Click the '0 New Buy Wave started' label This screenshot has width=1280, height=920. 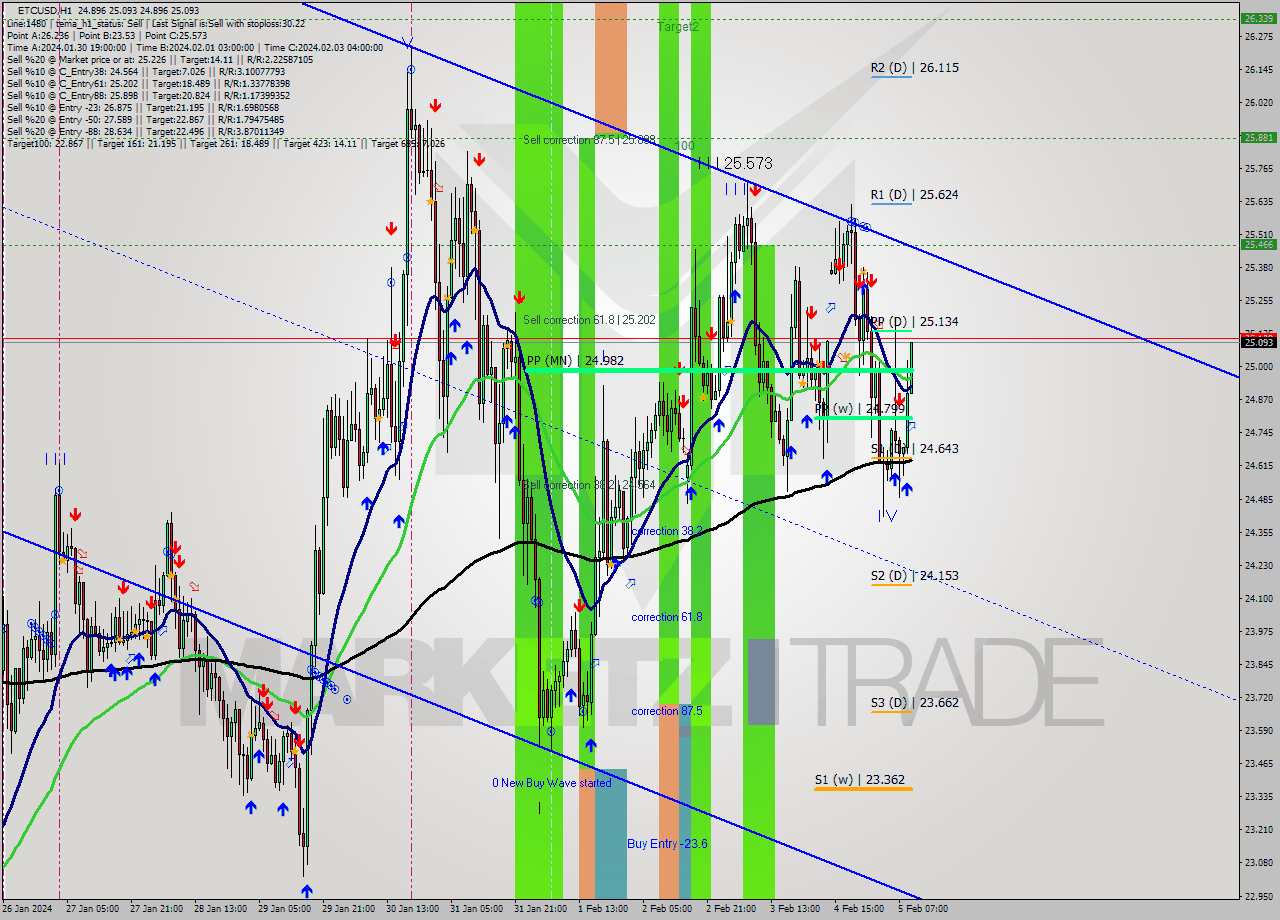click(x=551, y=783)
